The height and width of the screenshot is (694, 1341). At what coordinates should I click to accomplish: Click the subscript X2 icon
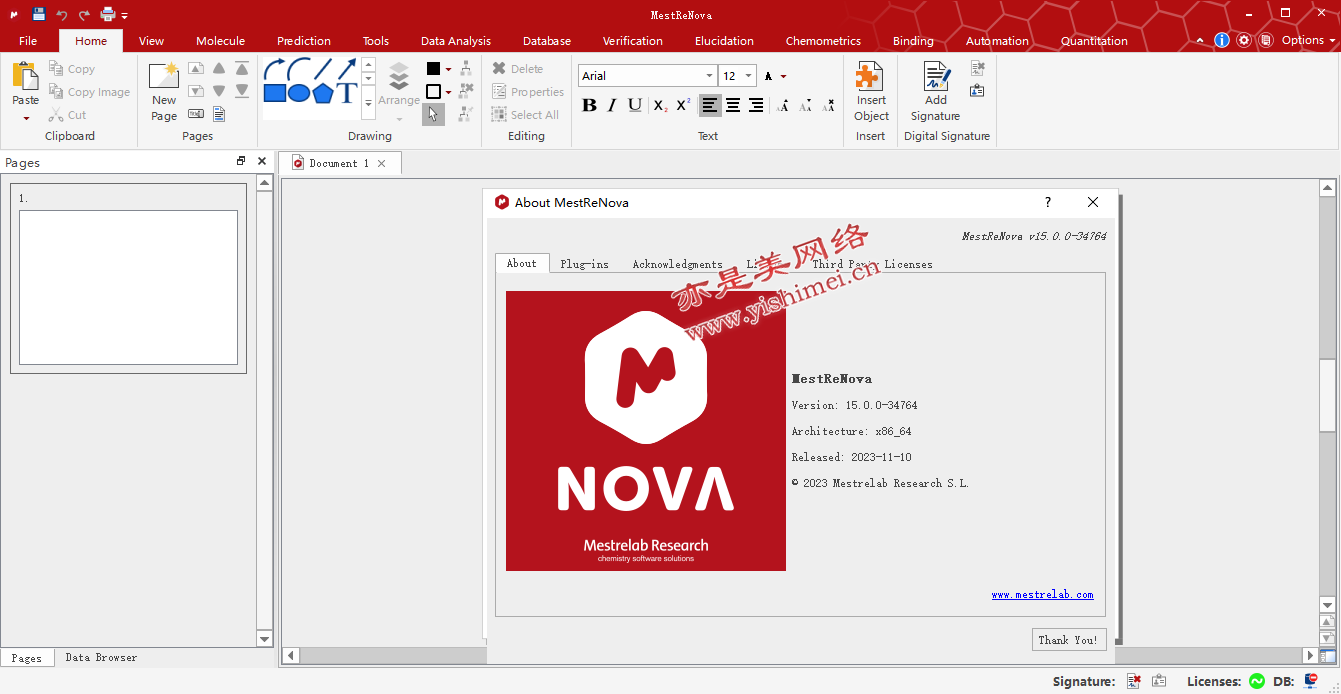[660, 105]
